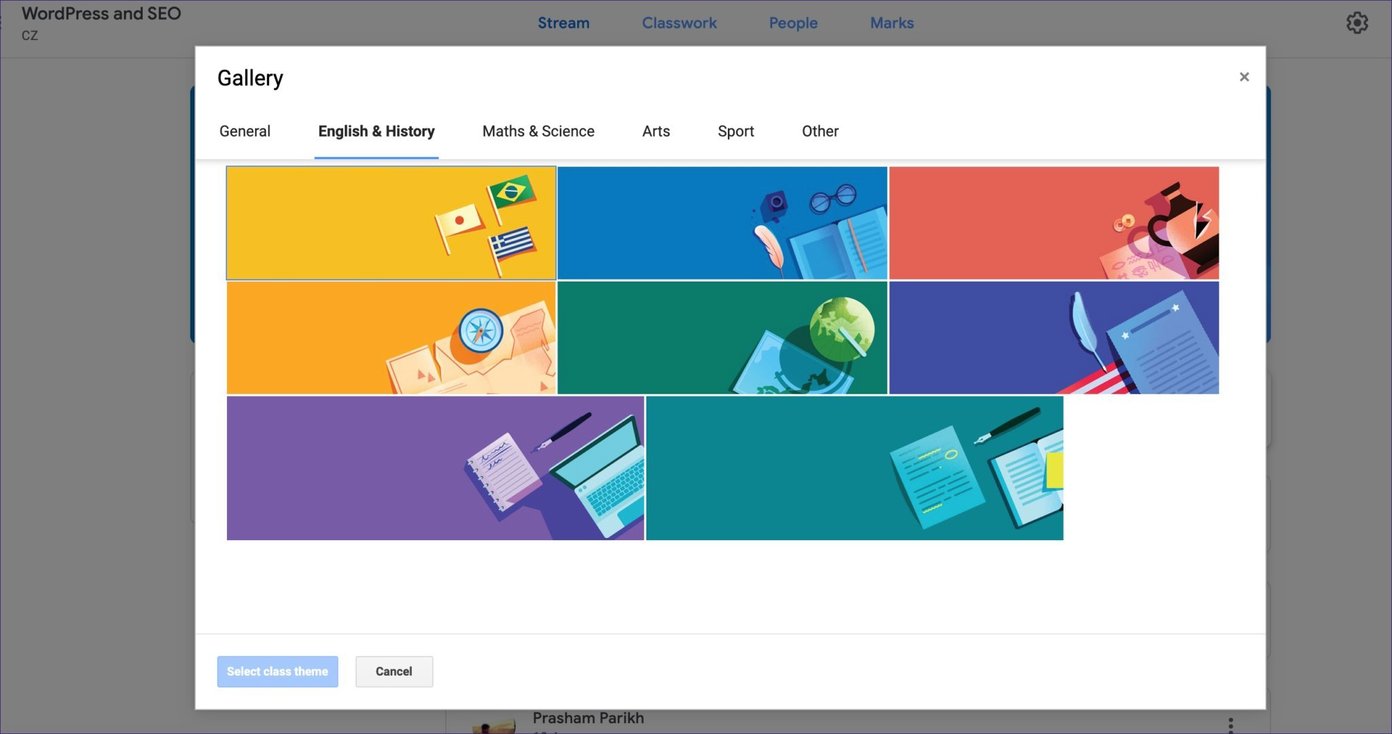Open class settings gear icon
This screenshot has height=734, width=1392.
point(1356,23)
